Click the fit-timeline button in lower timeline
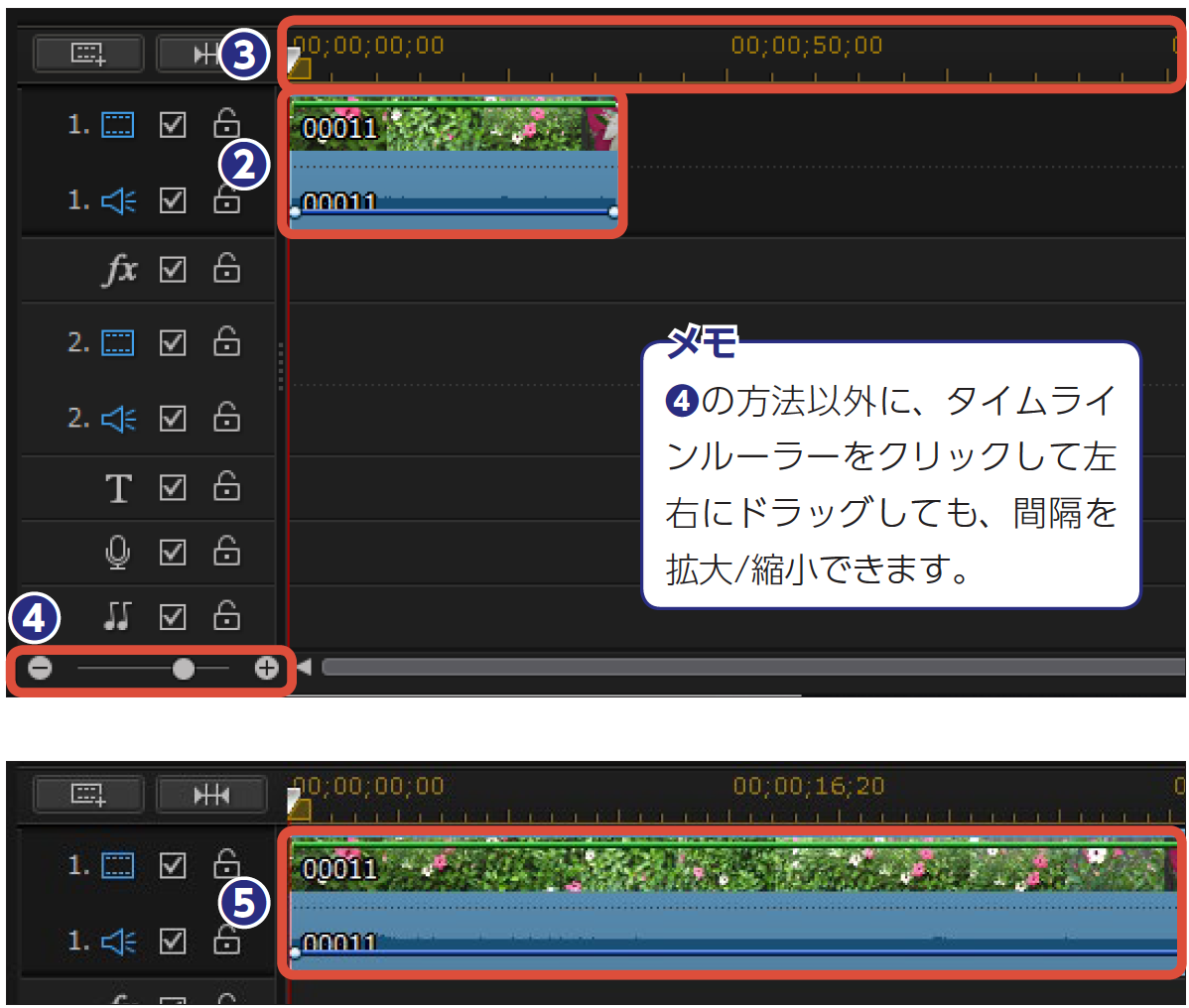The width and height of the screenshot is (1189, 1008). (x=210, y=795)
